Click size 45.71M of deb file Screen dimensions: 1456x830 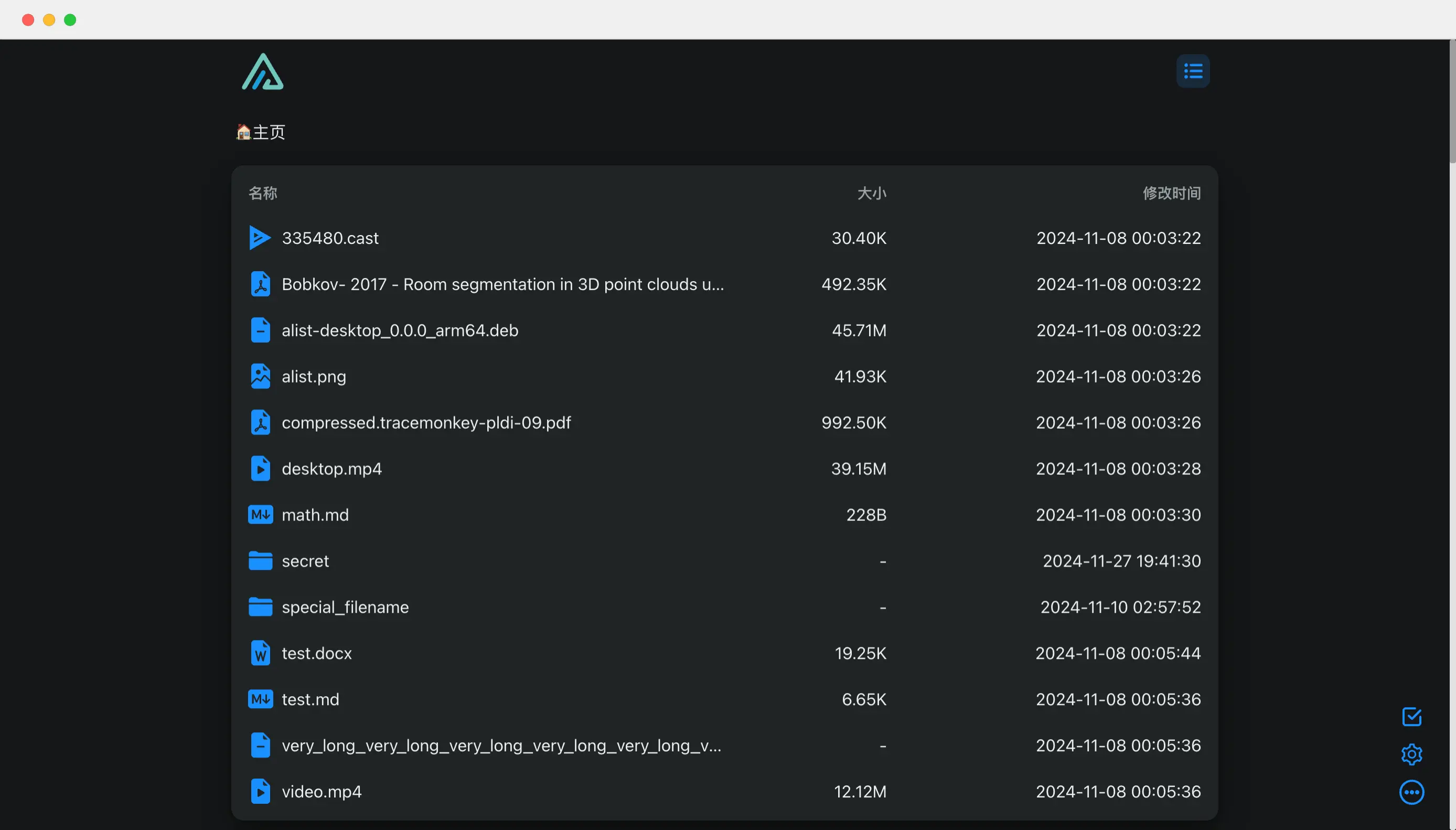click(x=859, y=330)
